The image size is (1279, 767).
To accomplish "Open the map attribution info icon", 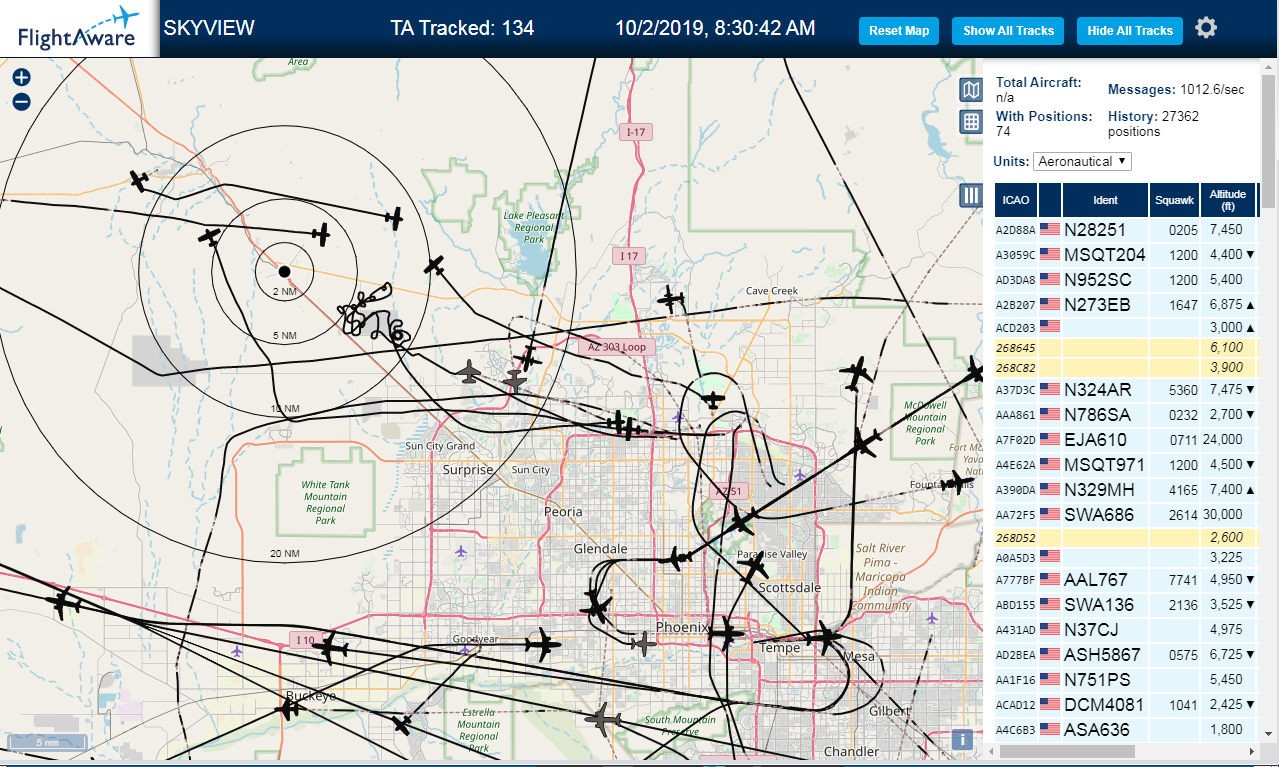I will tap(962, 740).
